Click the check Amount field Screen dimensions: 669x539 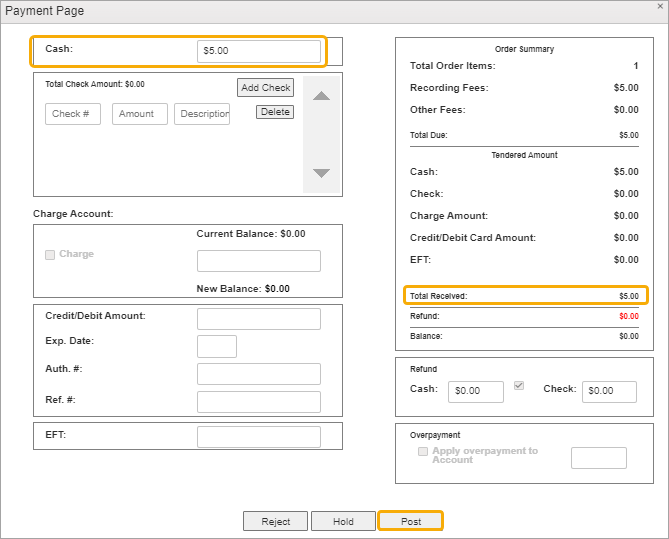pyautogui.click(x=139, y=114)
